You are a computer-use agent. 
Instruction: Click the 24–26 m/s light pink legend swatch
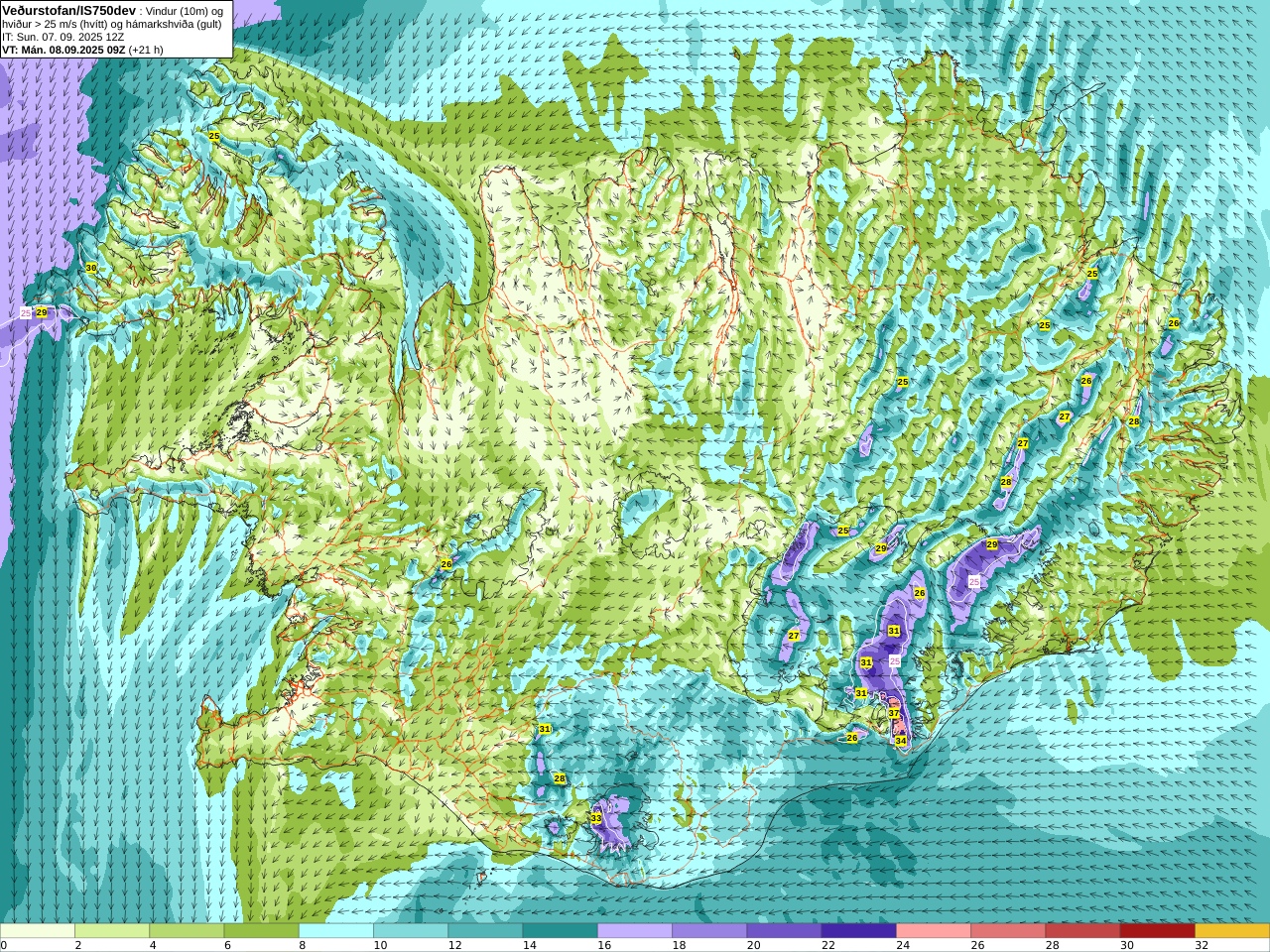[x=934, y=931]
